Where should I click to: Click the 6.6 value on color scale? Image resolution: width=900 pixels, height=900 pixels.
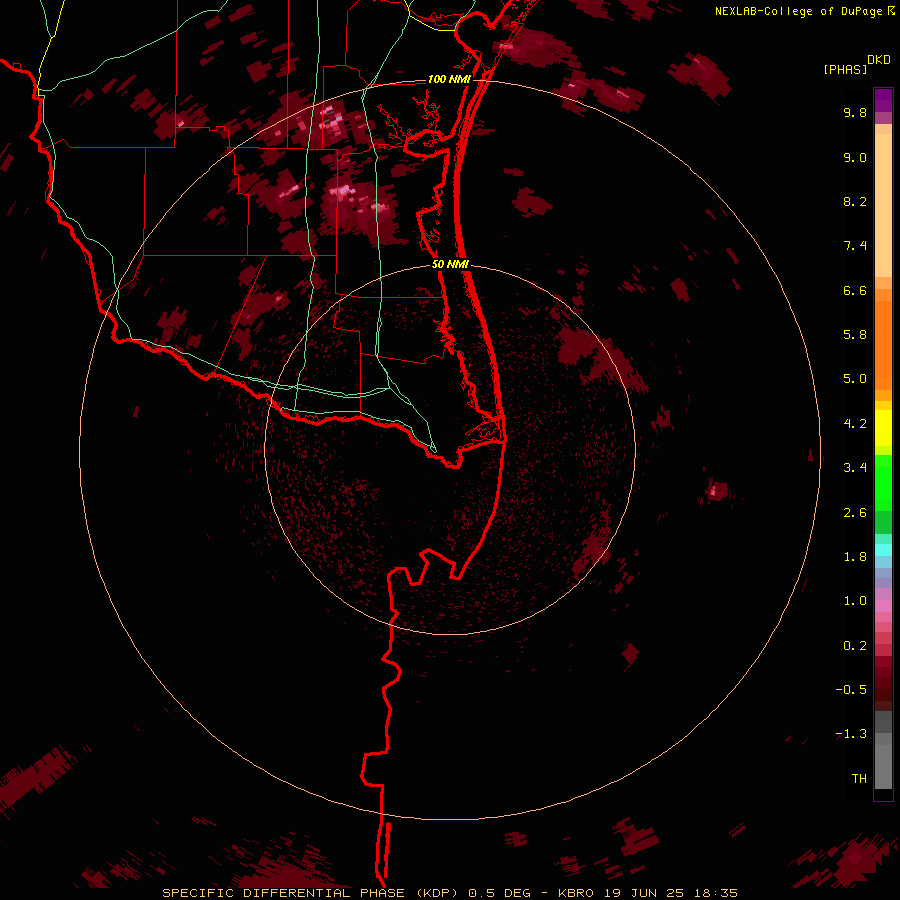coord(855,290)
